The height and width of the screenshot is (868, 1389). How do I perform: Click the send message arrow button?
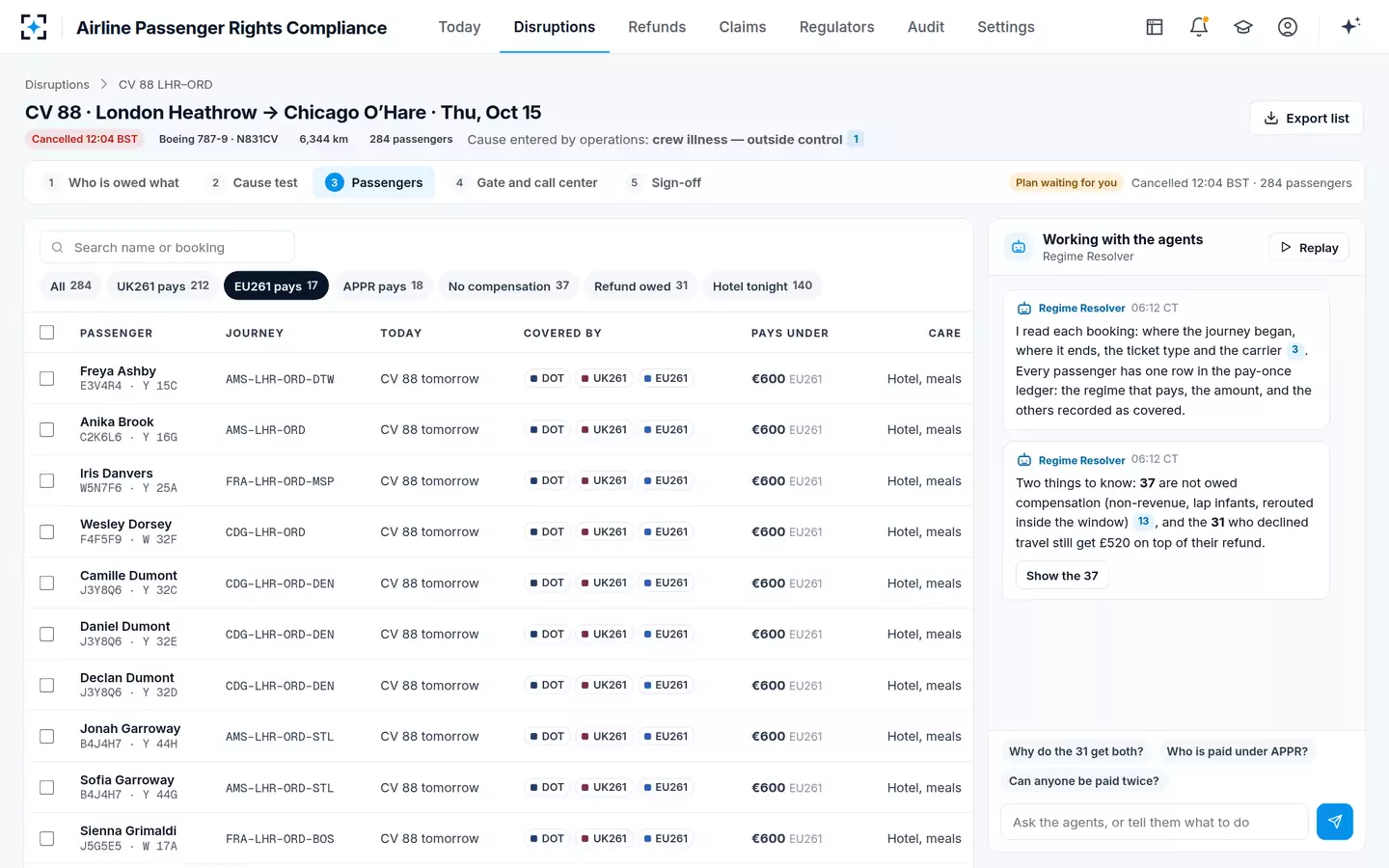[x=1335, y=822]
